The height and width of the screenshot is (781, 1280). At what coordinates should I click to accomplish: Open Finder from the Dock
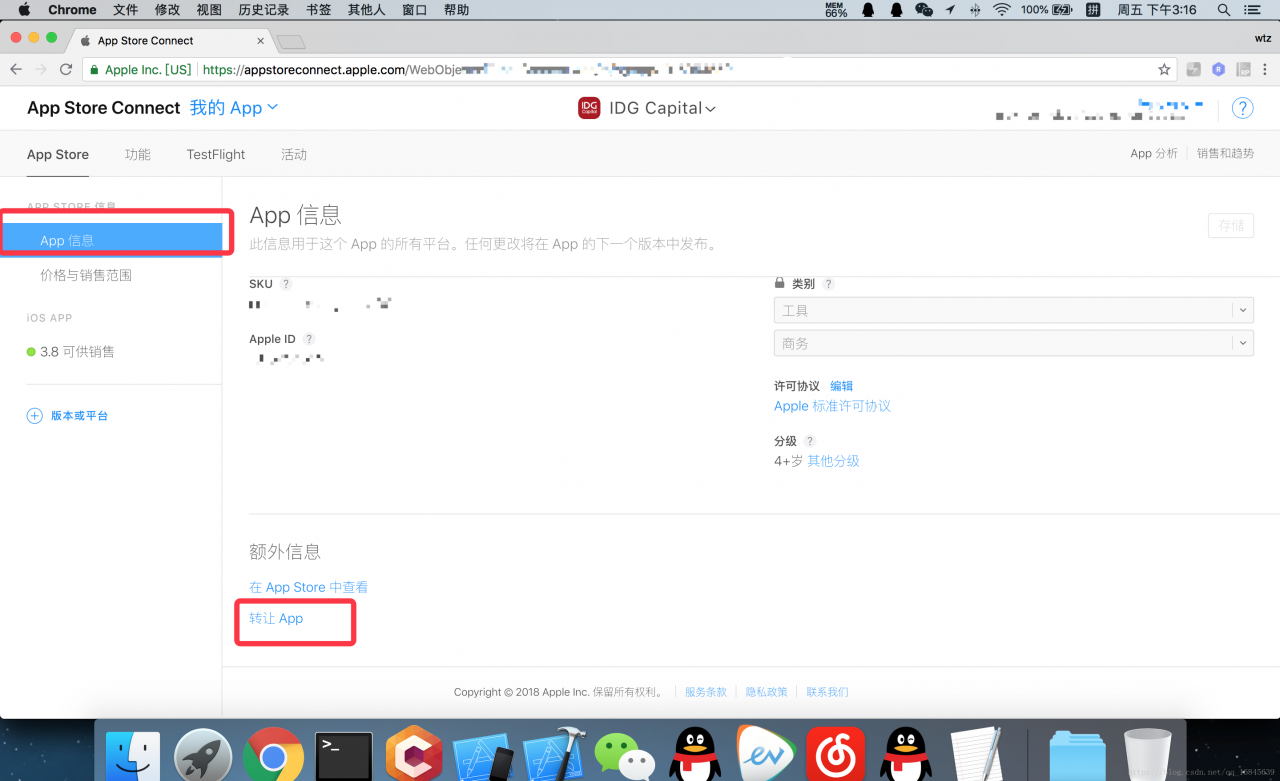coord(133,757)
